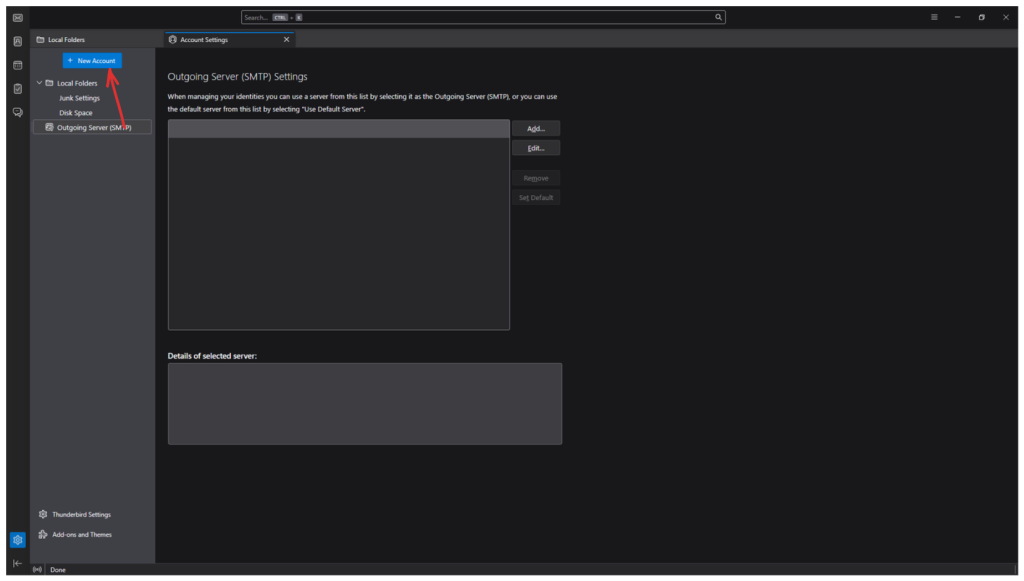Open the Calendar space icon

pos(17,65)
